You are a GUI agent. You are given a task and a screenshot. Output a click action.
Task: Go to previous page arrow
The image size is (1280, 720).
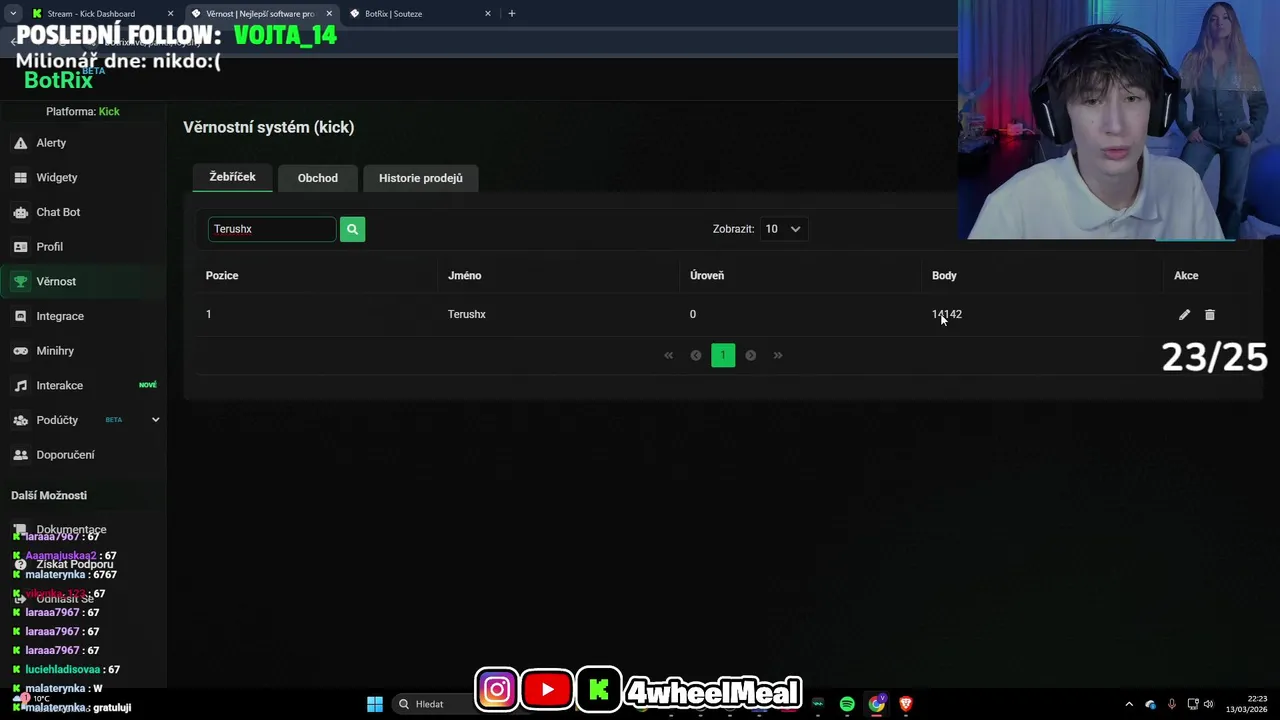(696, 355)
